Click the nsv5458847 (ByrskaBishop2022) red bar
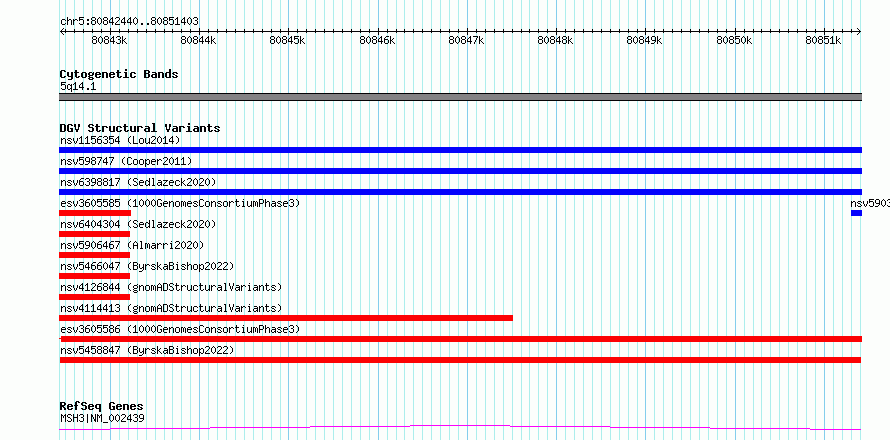The width and height of the screenshot is (890, 440). [x=460, y=360]
